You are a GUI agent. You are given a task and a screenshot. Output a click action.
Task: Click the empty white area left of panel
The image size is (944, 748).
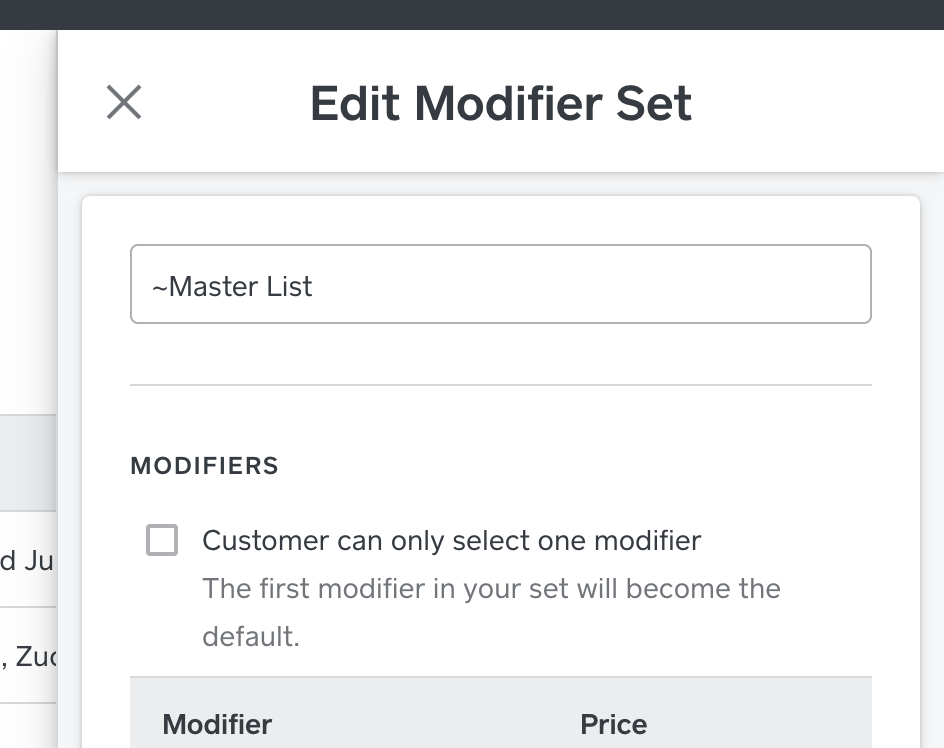[x=27, y=250]
